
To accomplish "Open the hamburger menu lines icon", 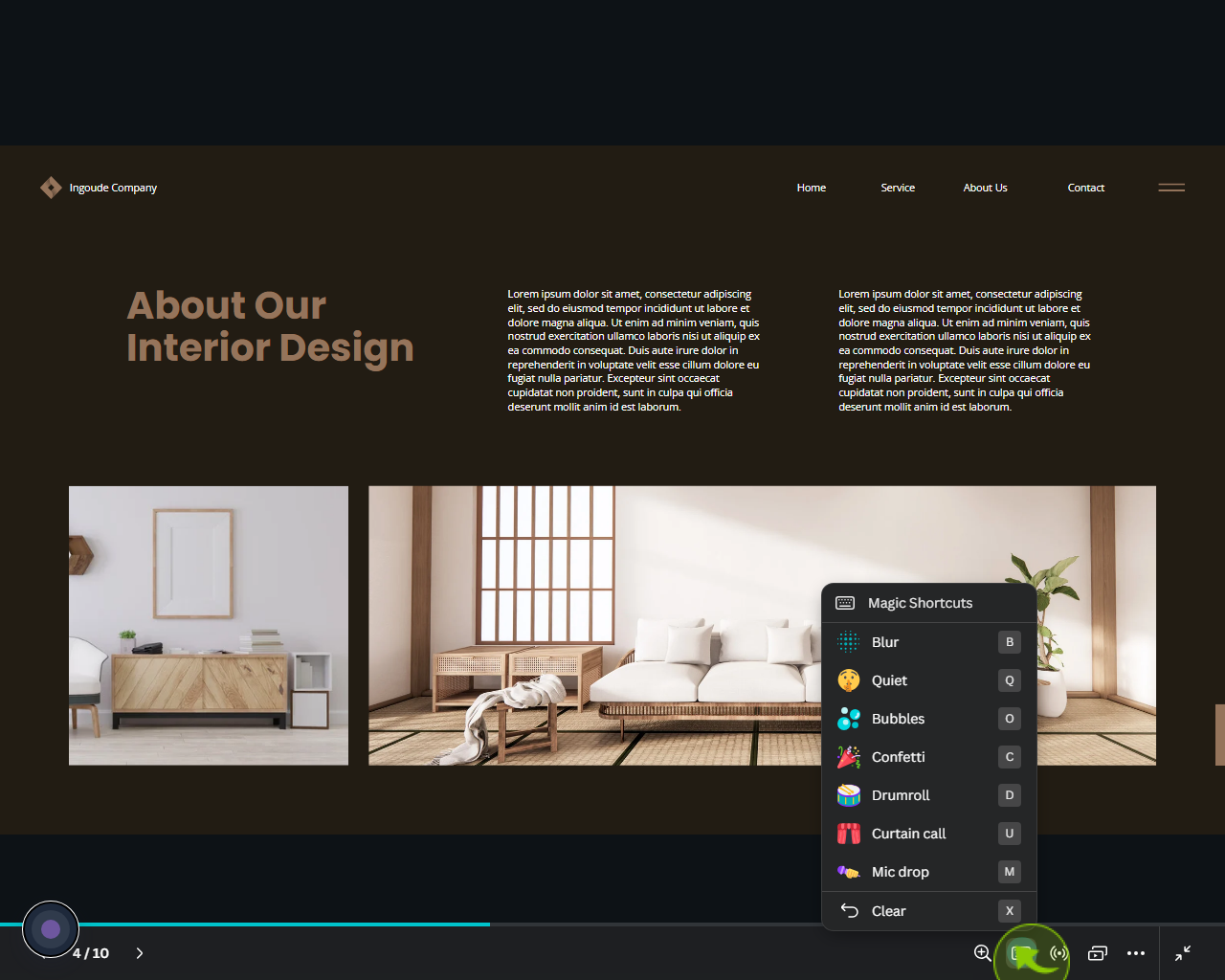I will (1171, 188).
